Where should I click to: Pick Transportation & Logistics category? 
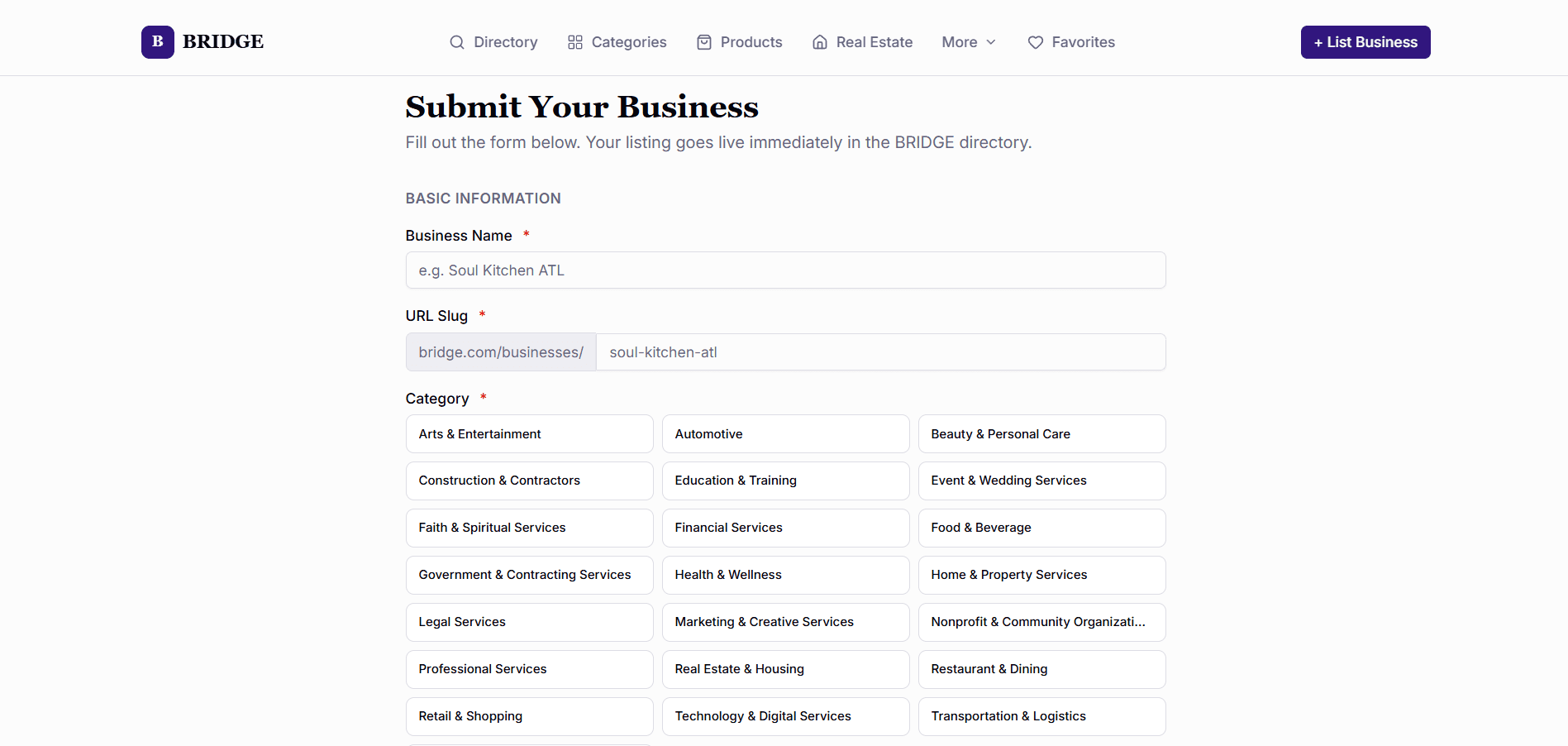click(1042, 716)
